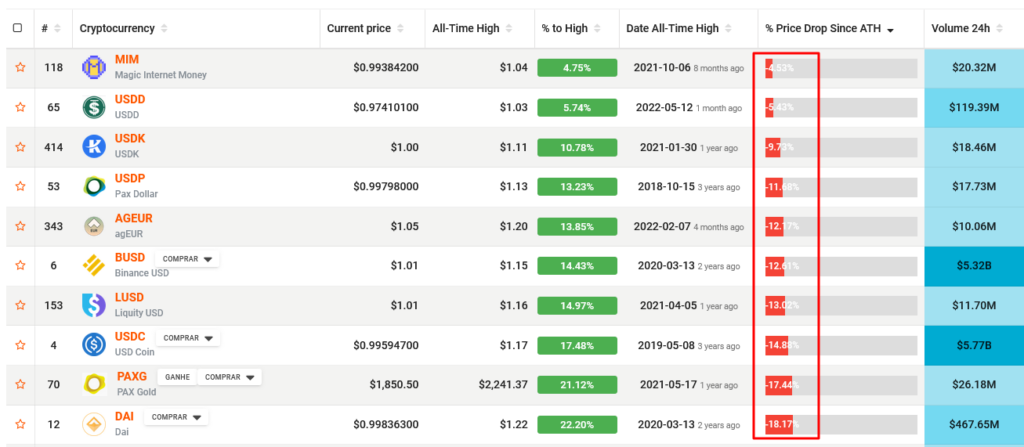Tick the select-all checkbox in header
This screenshot has height=447, width=1024.
pyautogui.click(x=18, y=28)
